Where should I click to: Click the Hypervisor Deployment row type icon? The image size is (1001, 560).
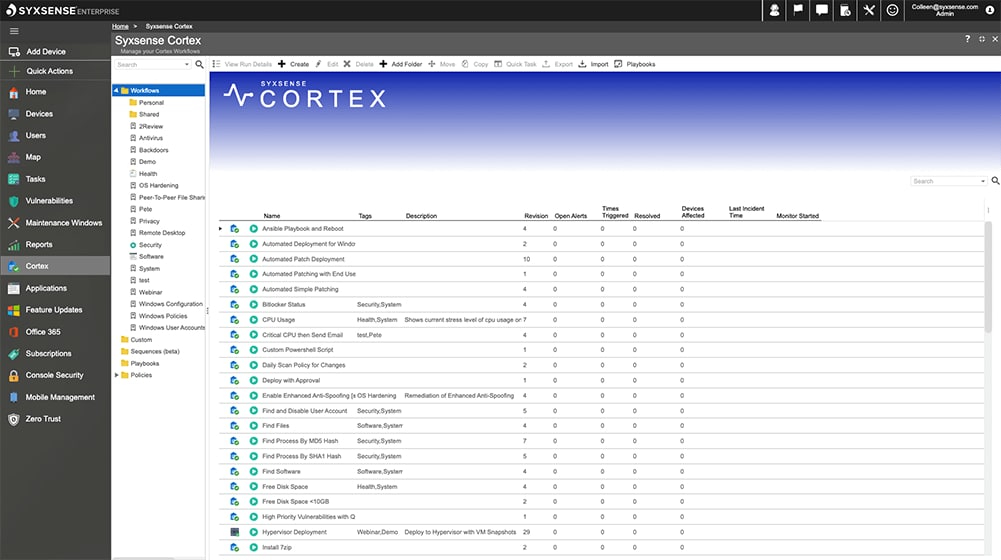click(234, 532)
